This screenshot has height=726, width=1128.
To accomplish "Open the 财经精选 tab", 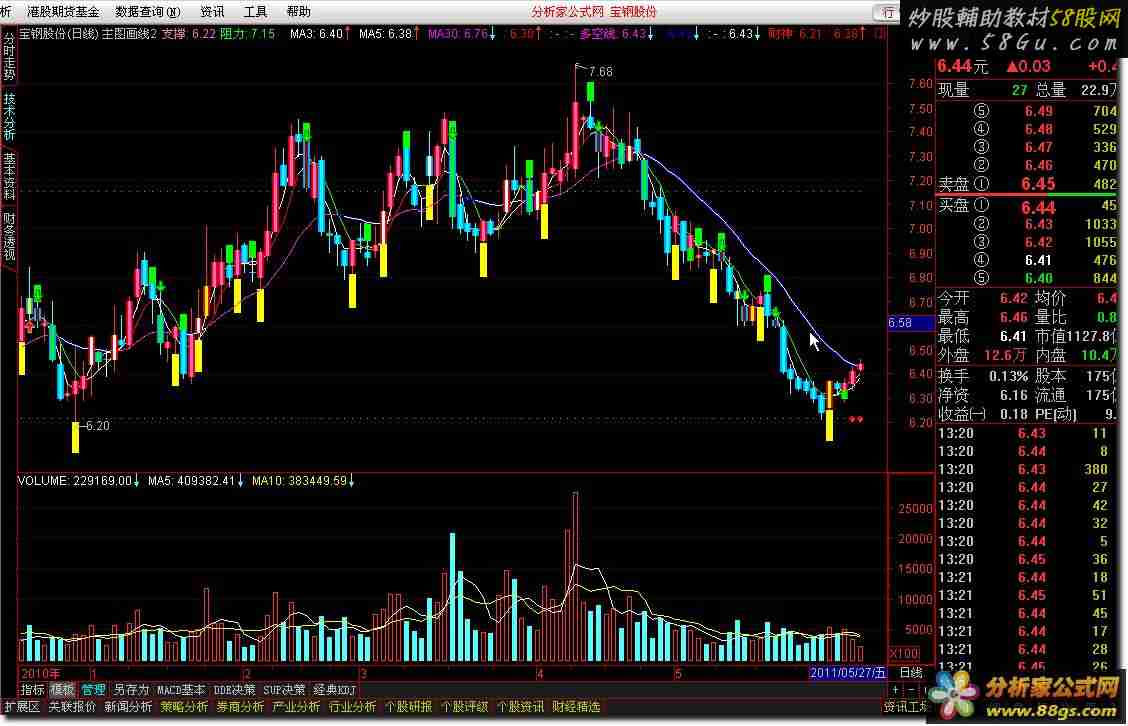I will [x=576, y=707].
